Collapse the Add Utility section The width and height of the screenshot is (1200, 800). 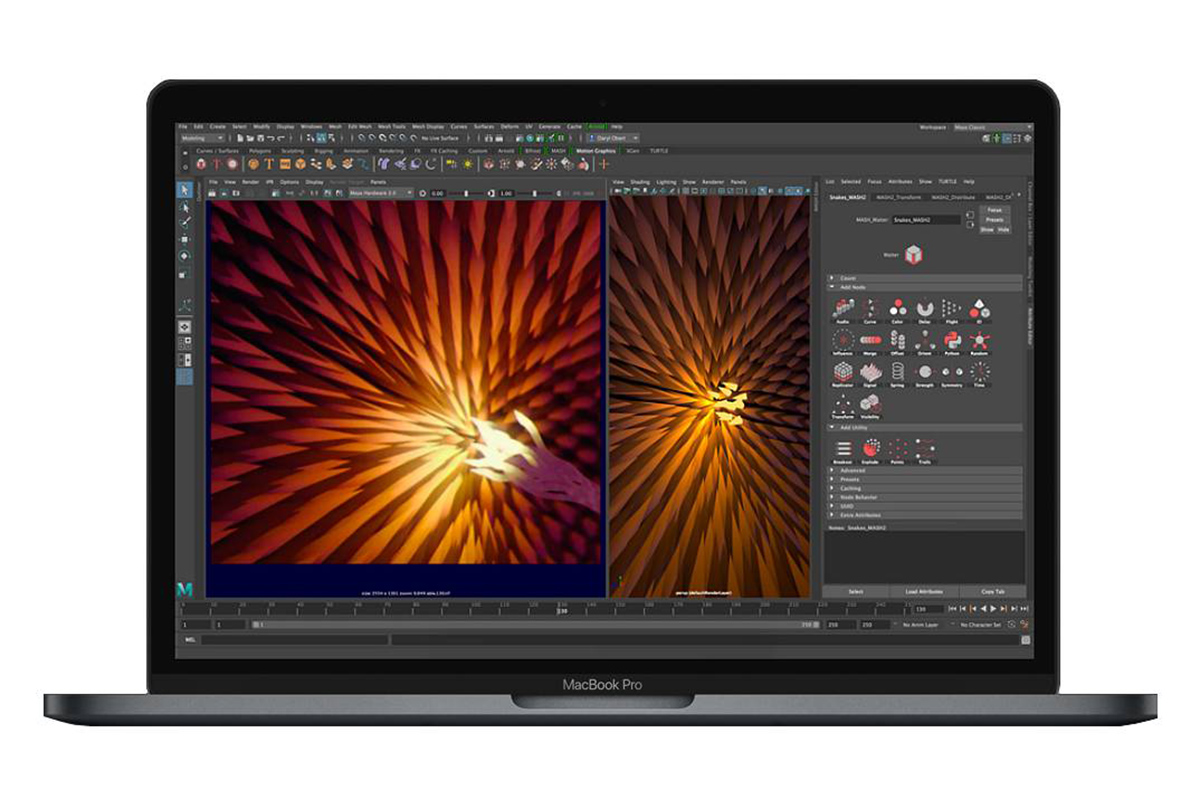click(x=925, y=427)
